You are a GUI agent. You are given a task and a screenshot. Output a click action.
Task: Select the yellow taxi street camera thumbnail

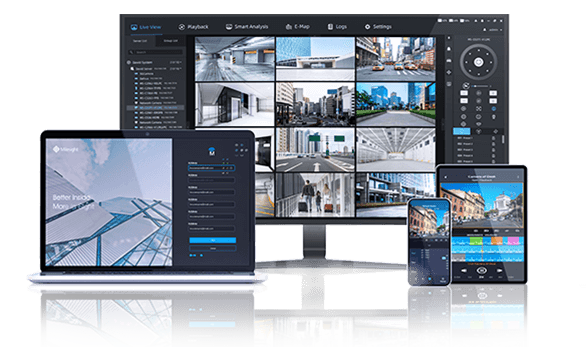tap(395, 59)
